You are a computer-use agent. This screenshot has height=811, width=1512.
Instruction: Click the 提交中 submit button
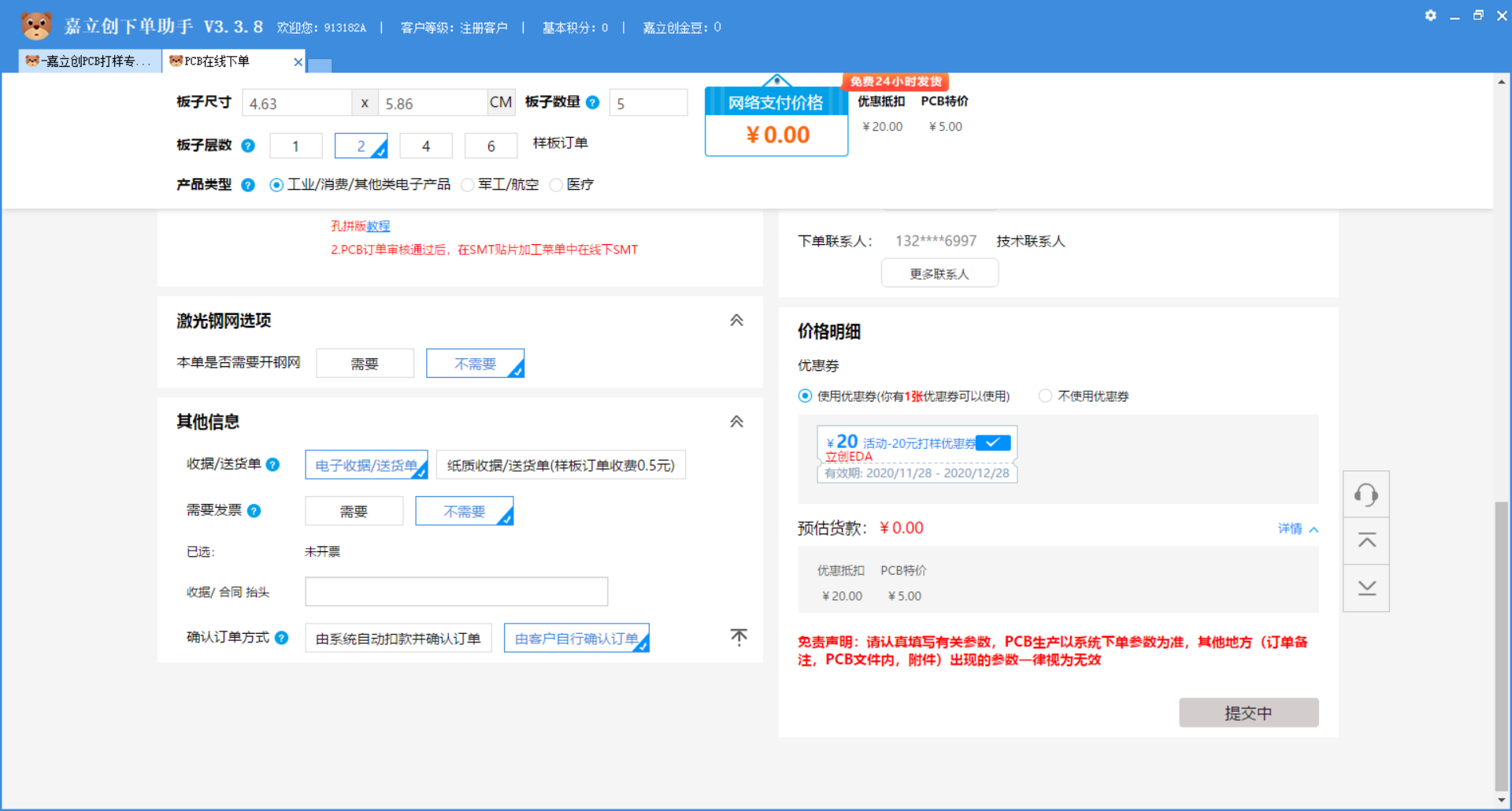[x=1248, y=713]
